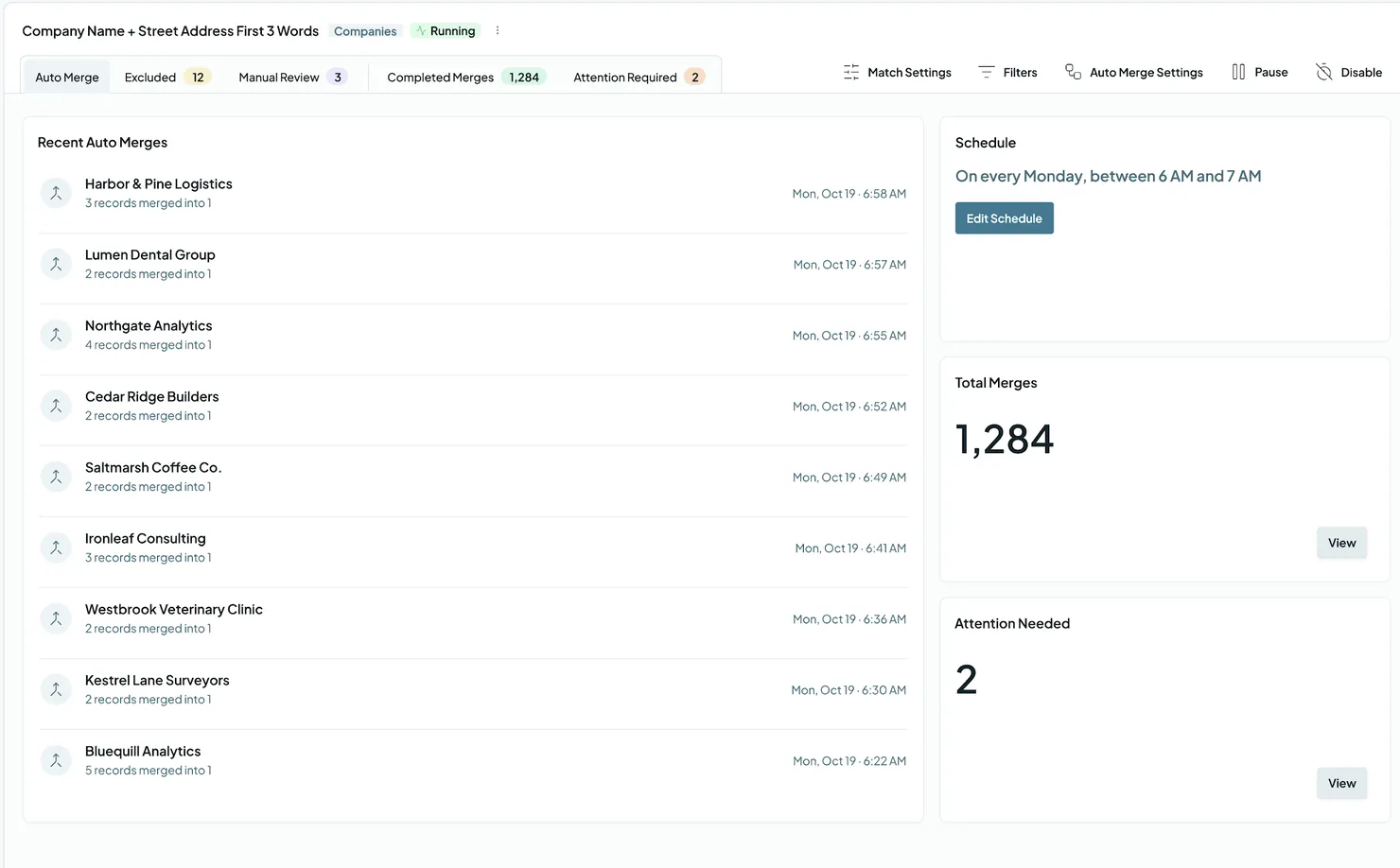
Task: View the Total Merges details
Action: tap(1341, 543)
